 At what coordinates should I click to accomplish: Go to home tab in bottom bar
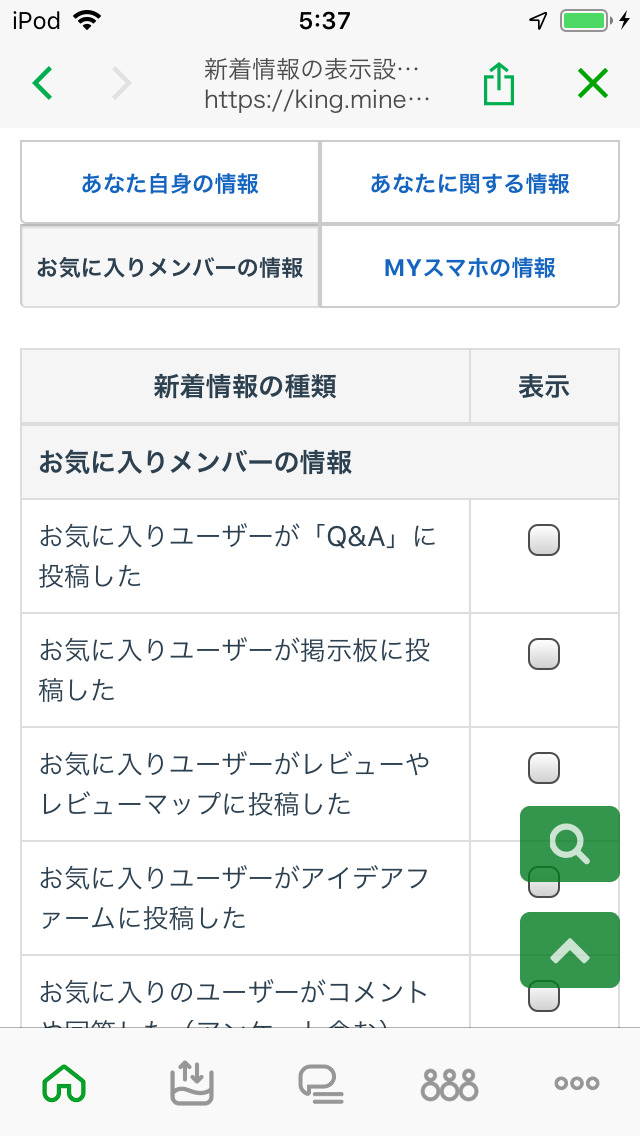tap(64, 1083)
